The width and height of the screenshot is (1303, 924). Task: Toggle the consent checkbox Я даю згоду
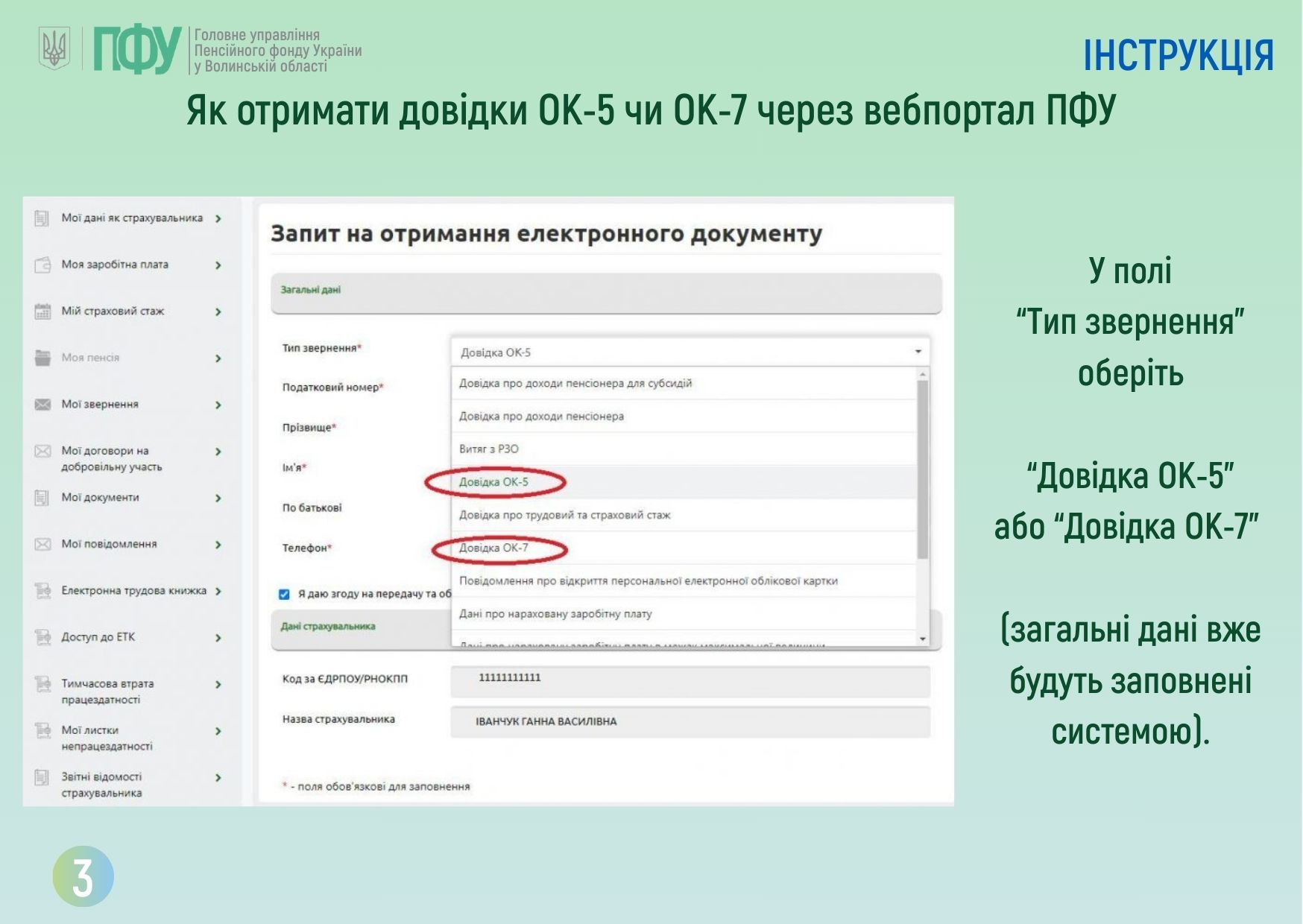coord(284,594)
